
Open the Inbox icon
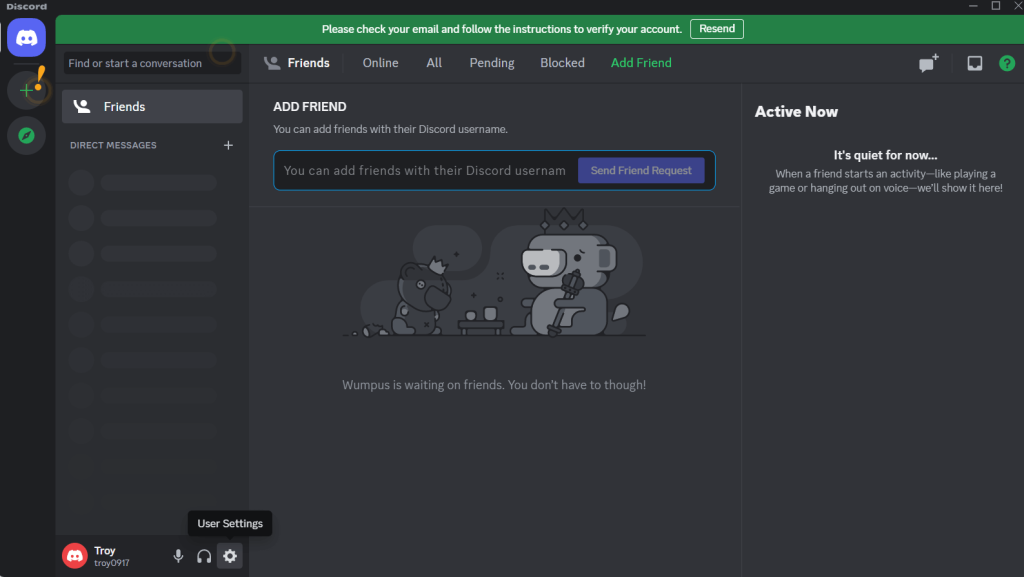(974, 63)
